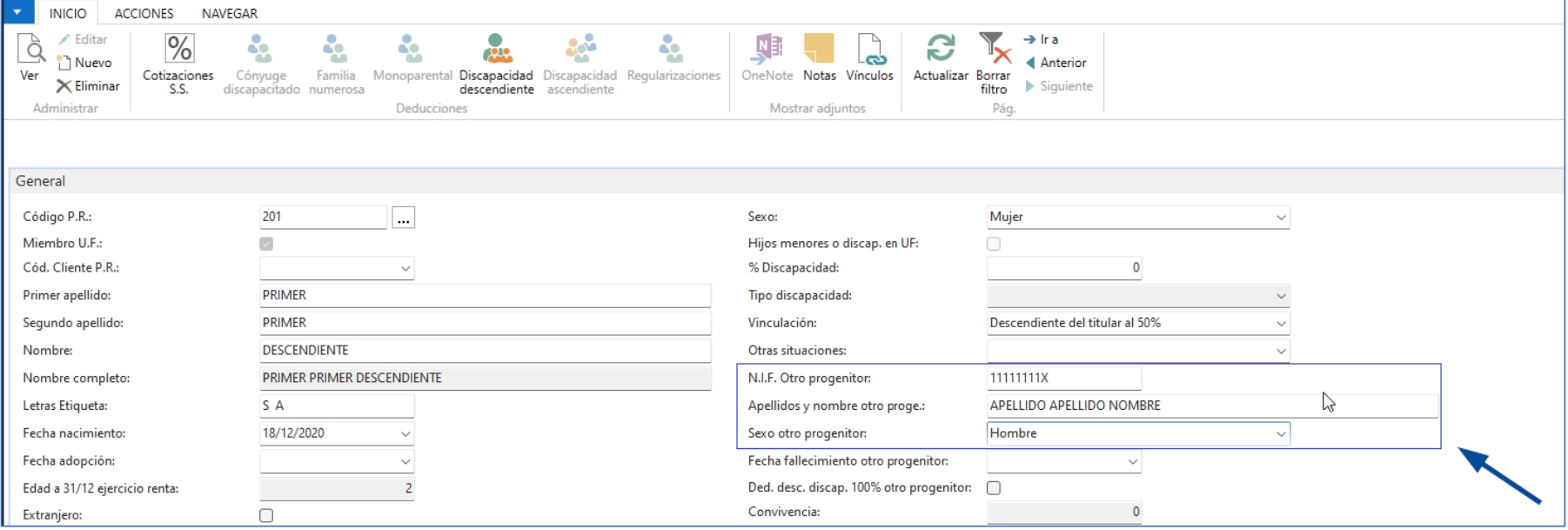
Task: Expand the Sexo dropdown showing Mujer
Action: [x=1280, y=217]
